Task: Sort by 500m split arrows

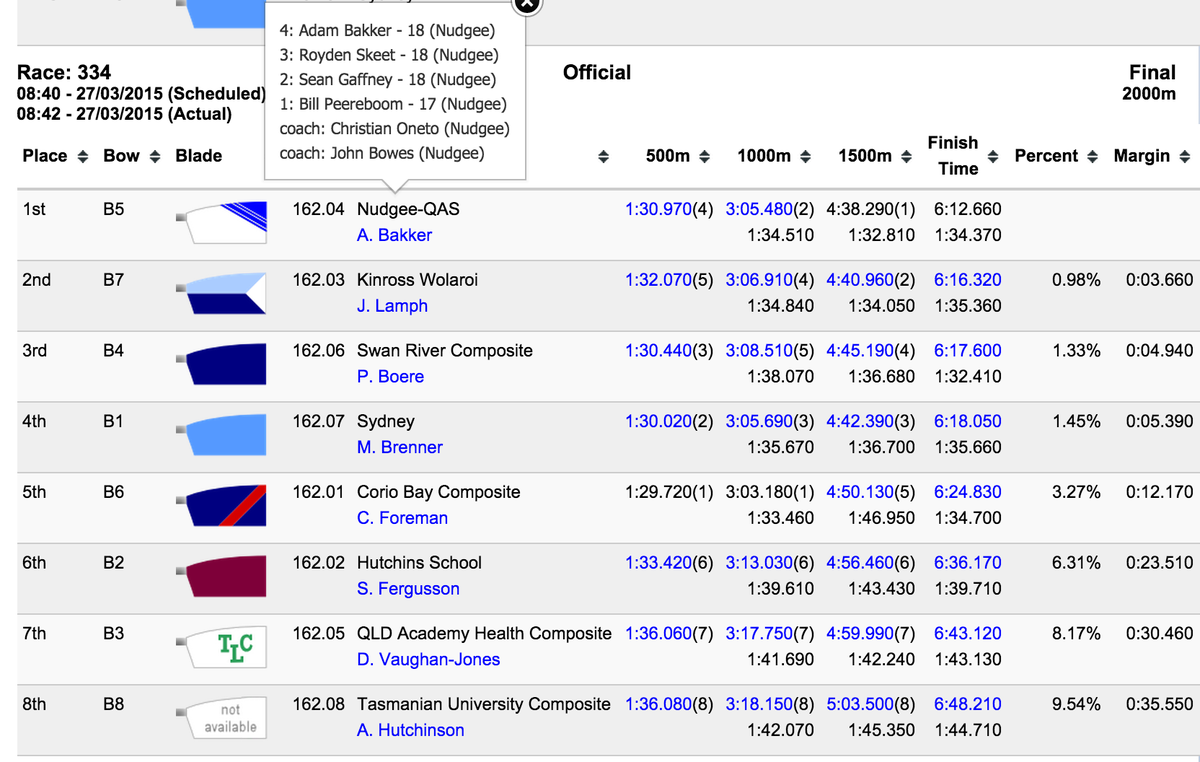Action: (x=704, y=157)
